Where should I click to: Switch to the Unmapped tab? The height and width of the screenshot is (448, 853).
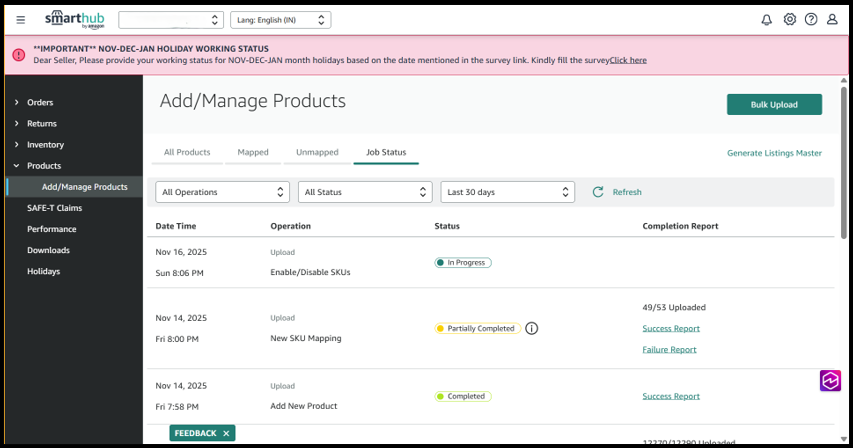tap(317, 152)
